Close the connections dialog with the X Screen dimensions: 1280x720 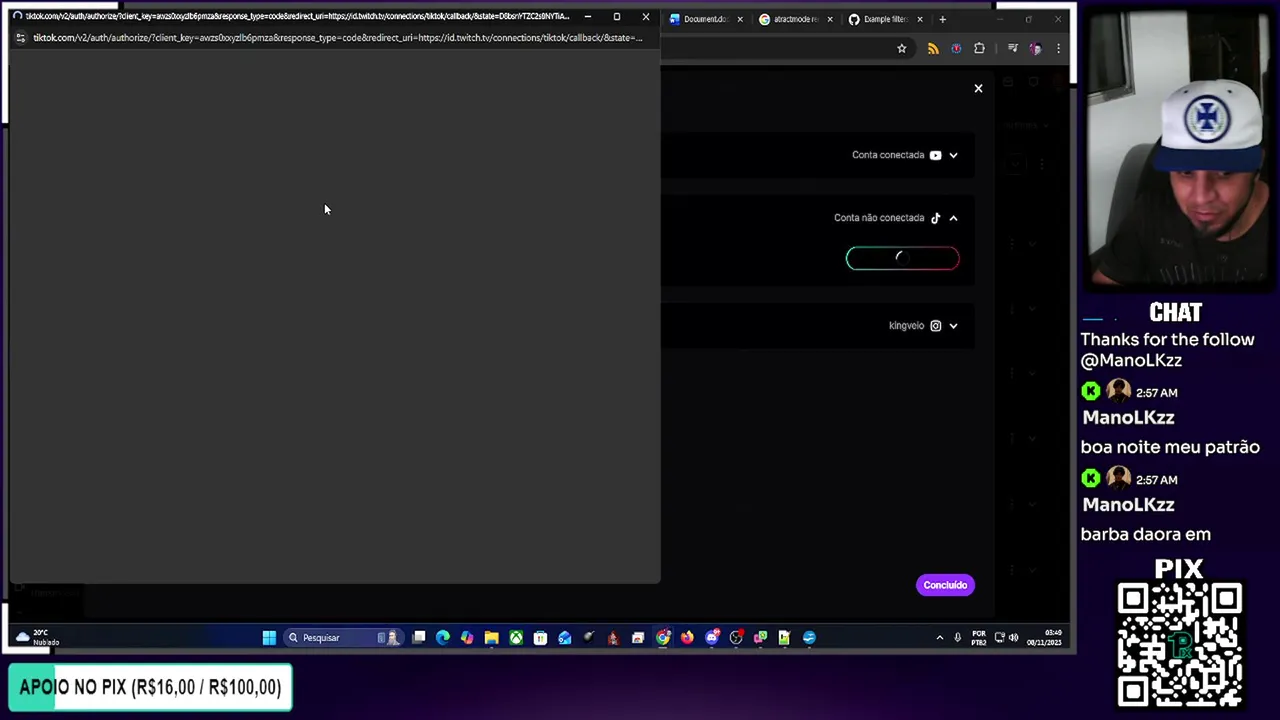(978, 88)
